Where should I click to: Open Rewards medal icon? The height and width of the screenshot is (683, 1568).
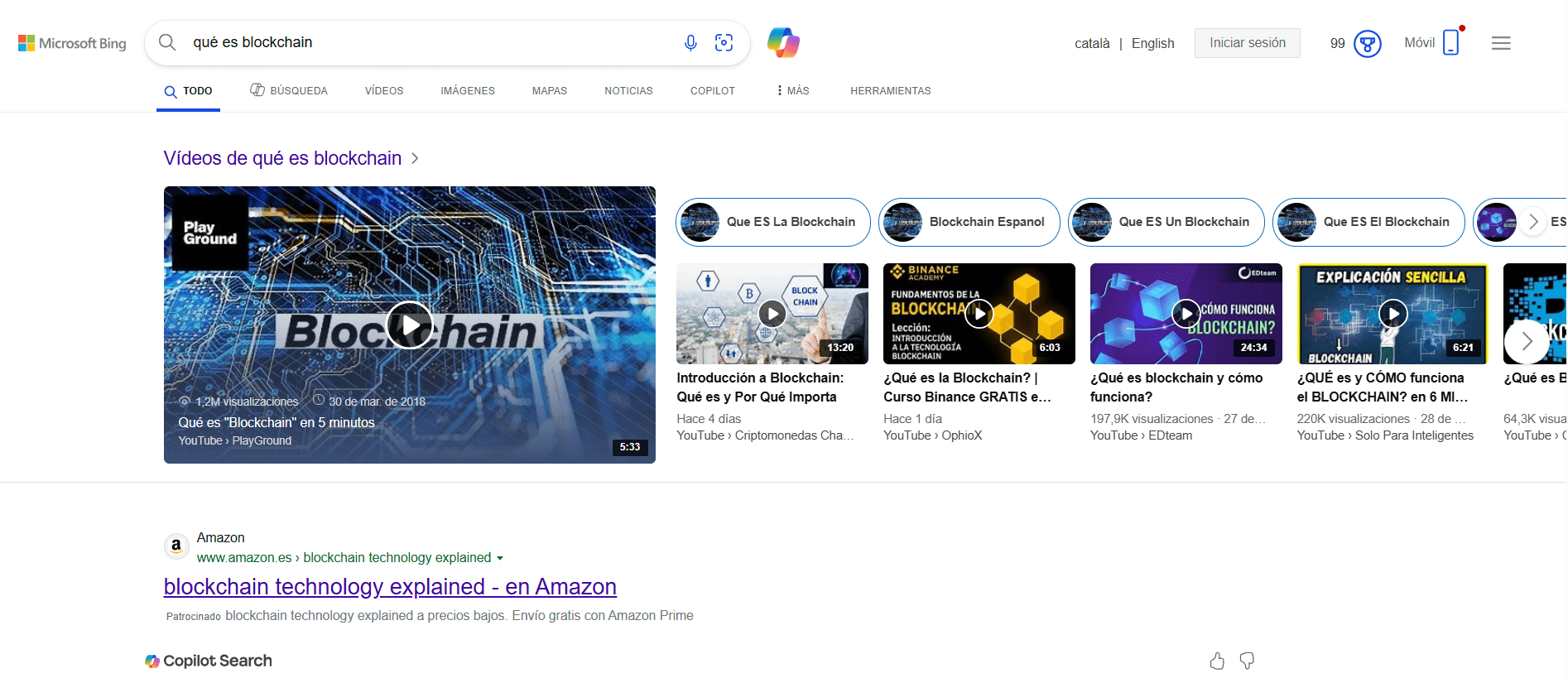pos(1368,43)
